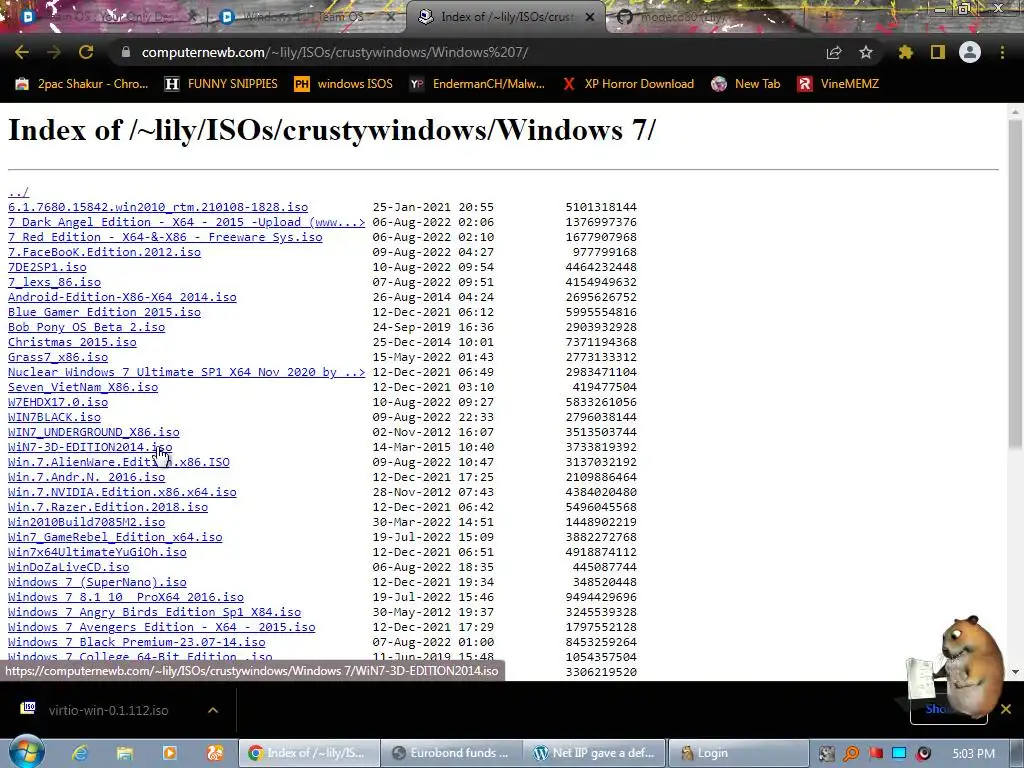The height and width of the screenshot is (768, 1024).
Task: Click the Grass7_x86.iso link
Action: point(58,357)
